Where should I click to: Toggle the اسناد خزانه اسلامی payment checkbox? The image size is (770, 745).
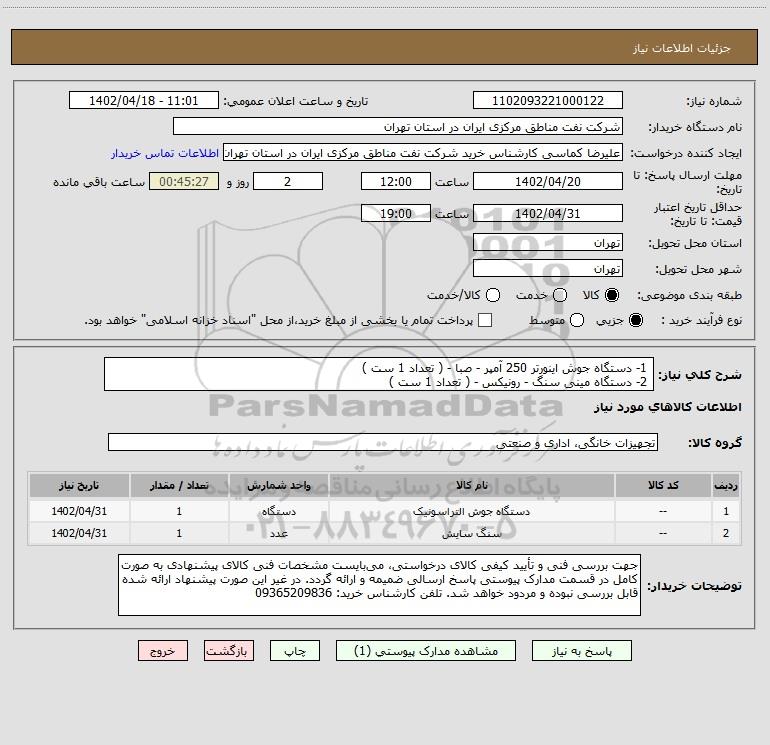485,320
